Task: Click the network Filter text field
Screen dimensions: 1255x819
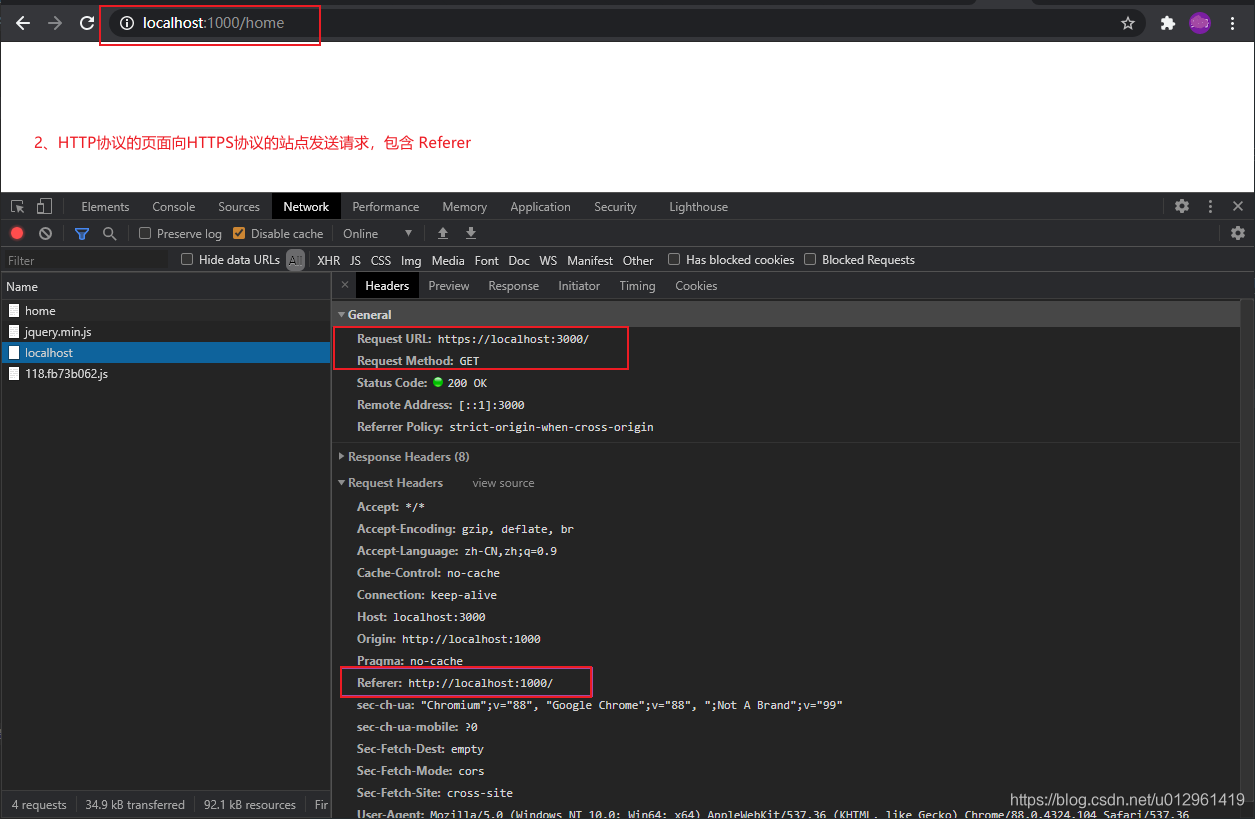Action: tap(87, 260)
